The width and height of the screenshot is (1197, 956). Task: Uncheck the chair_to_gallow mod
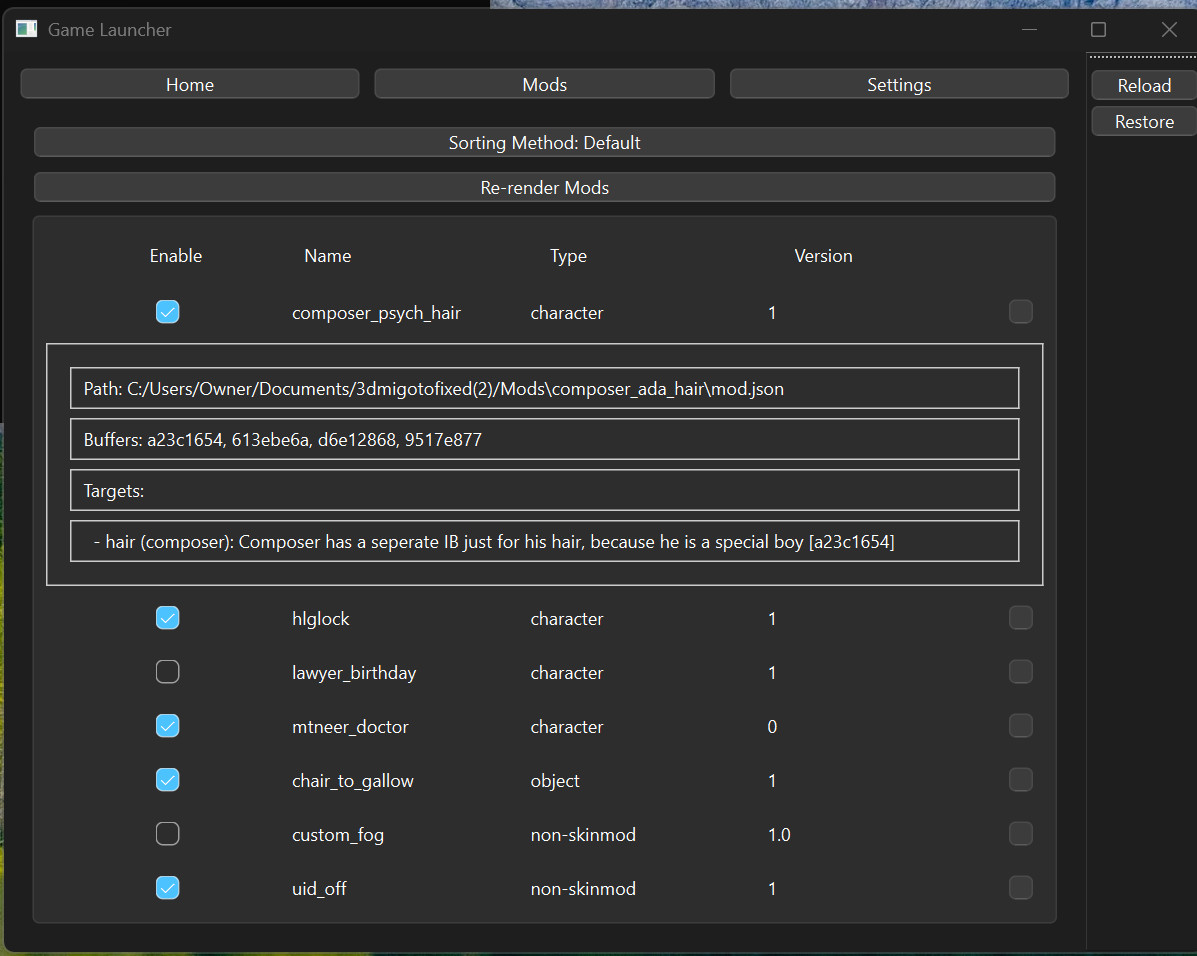click(168, 779)
